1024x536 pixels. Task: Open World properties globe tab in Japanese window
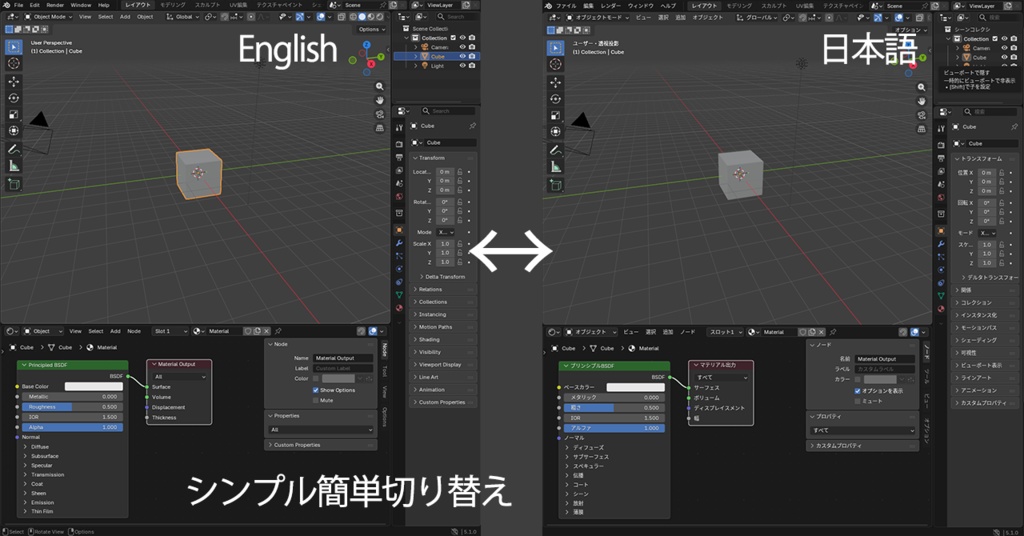pos(941,198)
